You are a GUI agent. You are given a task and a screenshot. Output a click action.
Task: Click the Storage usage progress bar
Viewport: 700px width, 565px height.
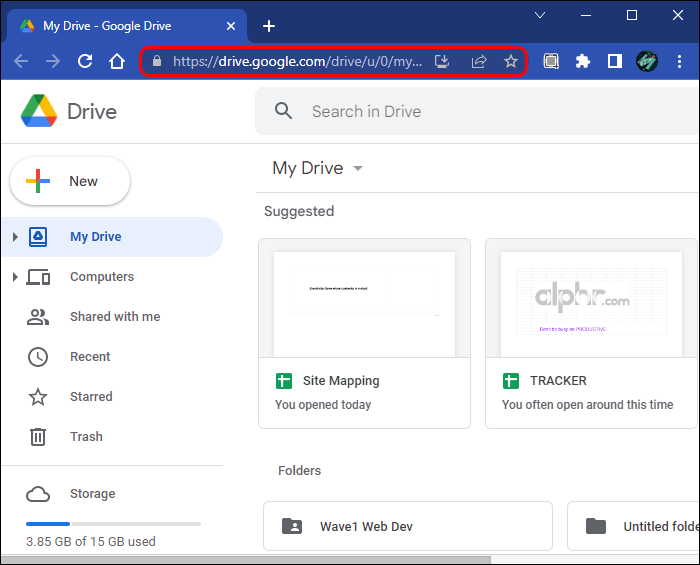(x=113, y=524)
